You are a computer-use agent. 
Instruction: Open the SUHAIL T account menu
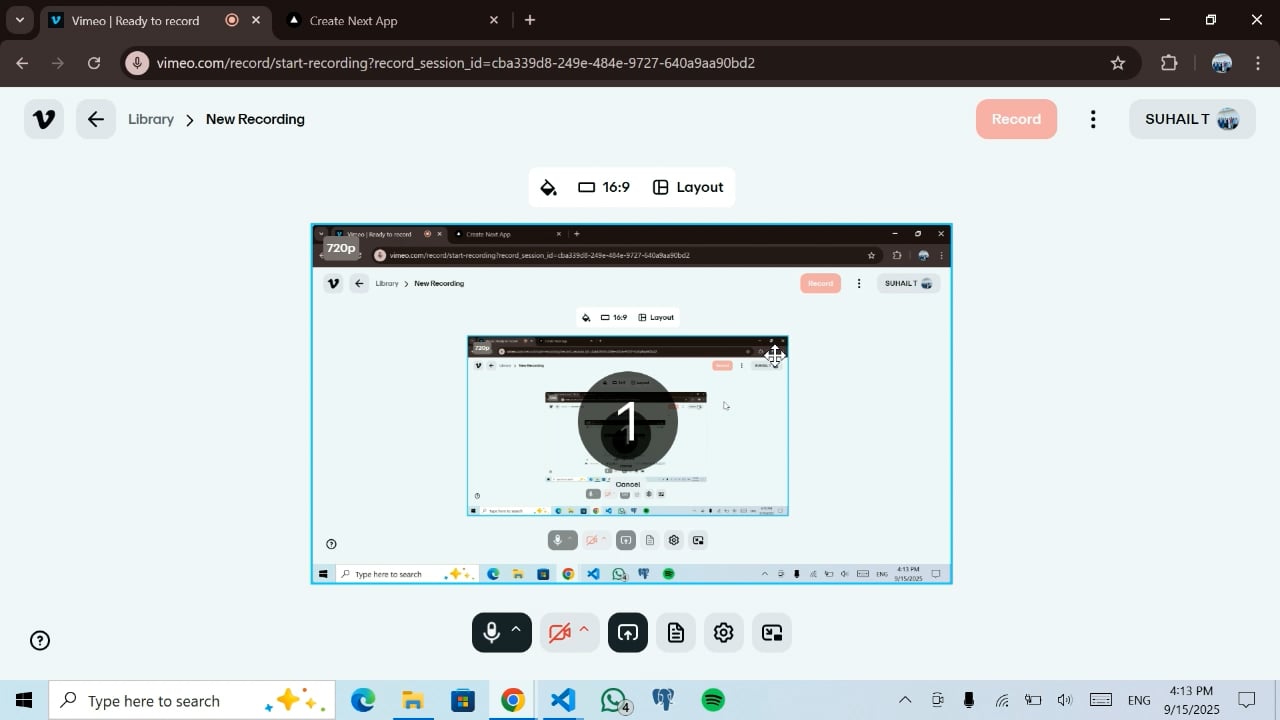pyautogui.click(x=1192, y=119)
